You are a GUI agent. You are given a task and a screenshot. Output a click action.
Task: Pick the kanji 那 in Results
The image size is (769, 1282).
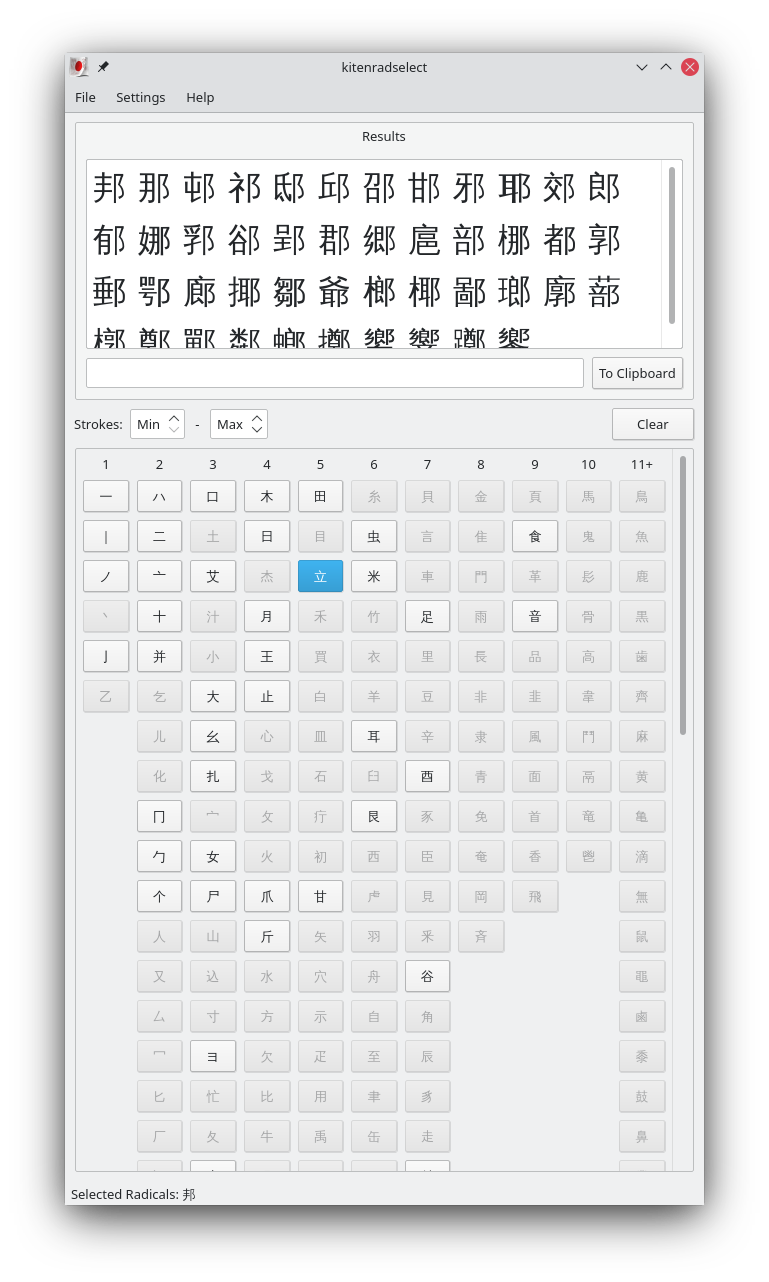pyautogui.click(x=154, y=188)
